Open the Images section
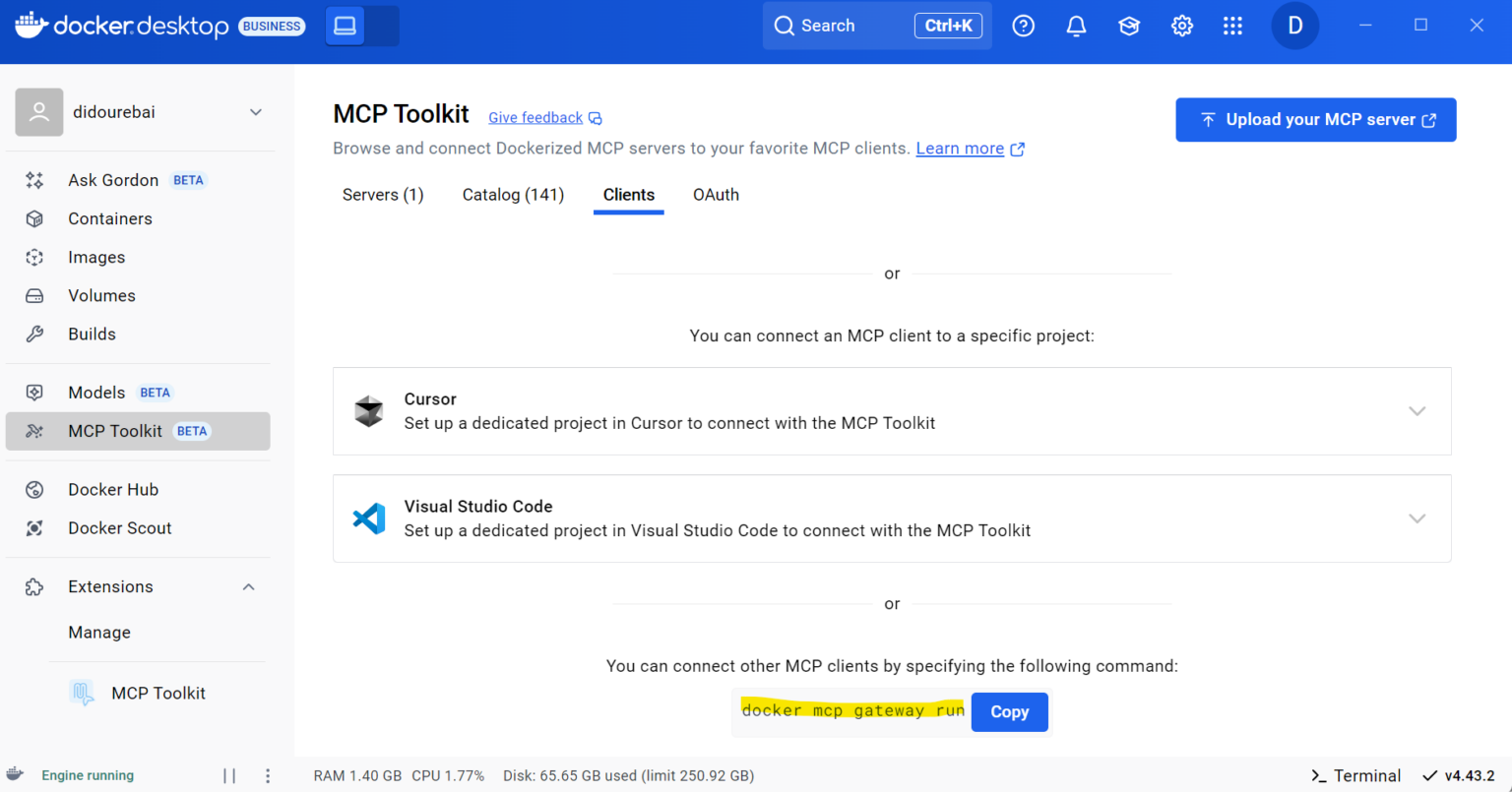This screenshot has height=792, width=1512. [x=96, y=257]
